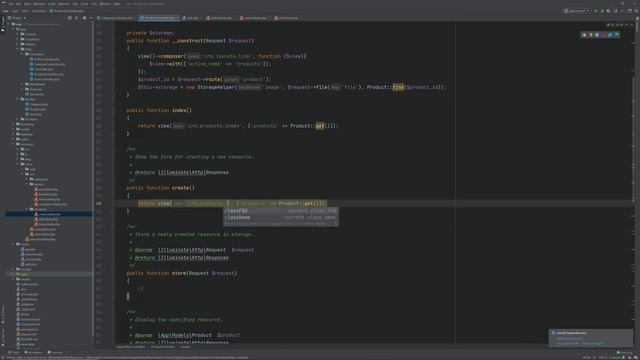Screen dimensions: 640x360
Task: Expand the Console folder arrow
Action: pos(17,34)
